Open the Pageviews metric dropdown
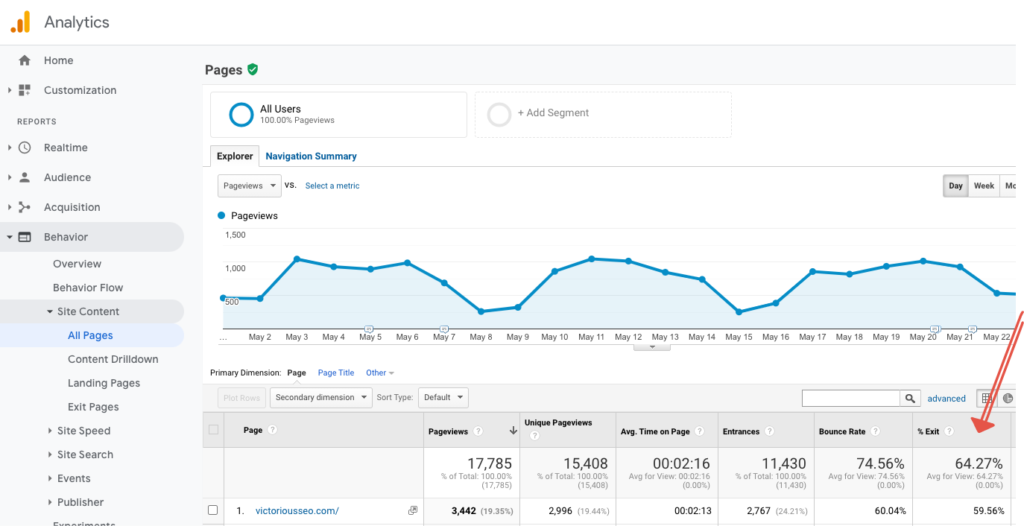The height and width of the screenshot is (526, 1024). tap(250, 186)
